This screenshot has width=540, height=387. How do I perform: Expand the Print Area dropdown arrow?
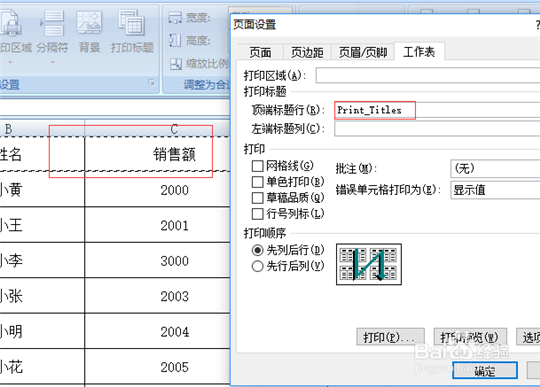pos(10,63)
